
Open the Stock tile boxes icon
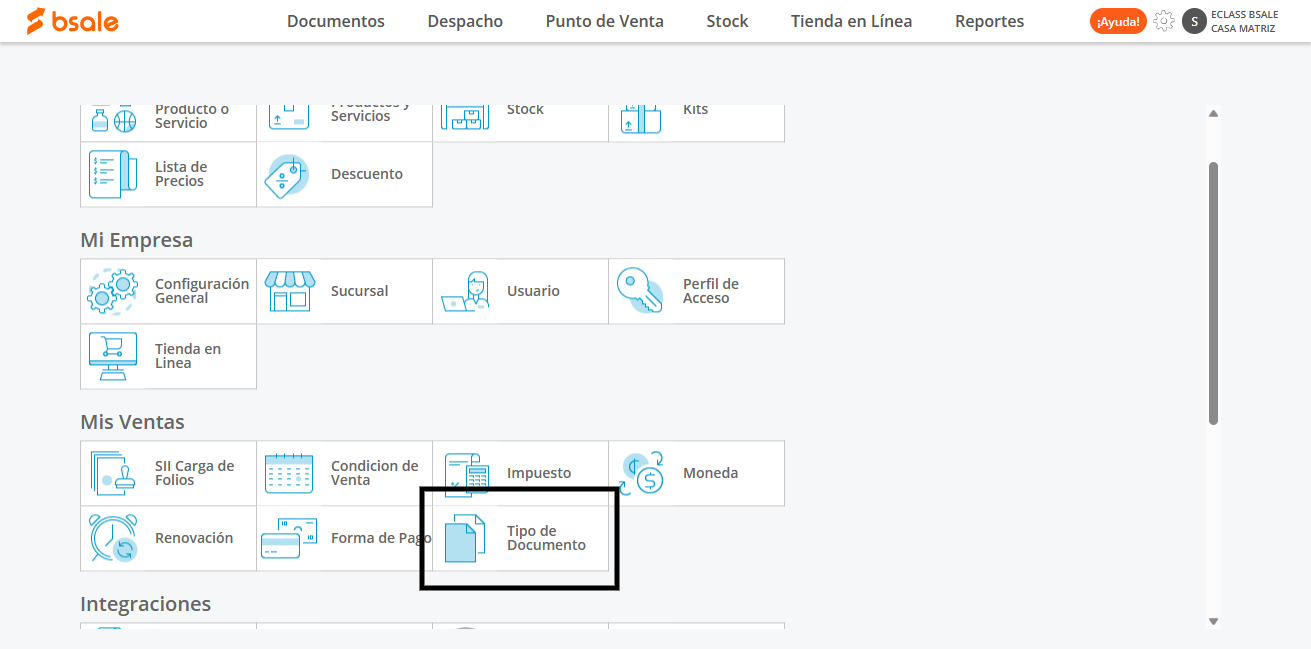pyautogui.click(x=466, y=119)
